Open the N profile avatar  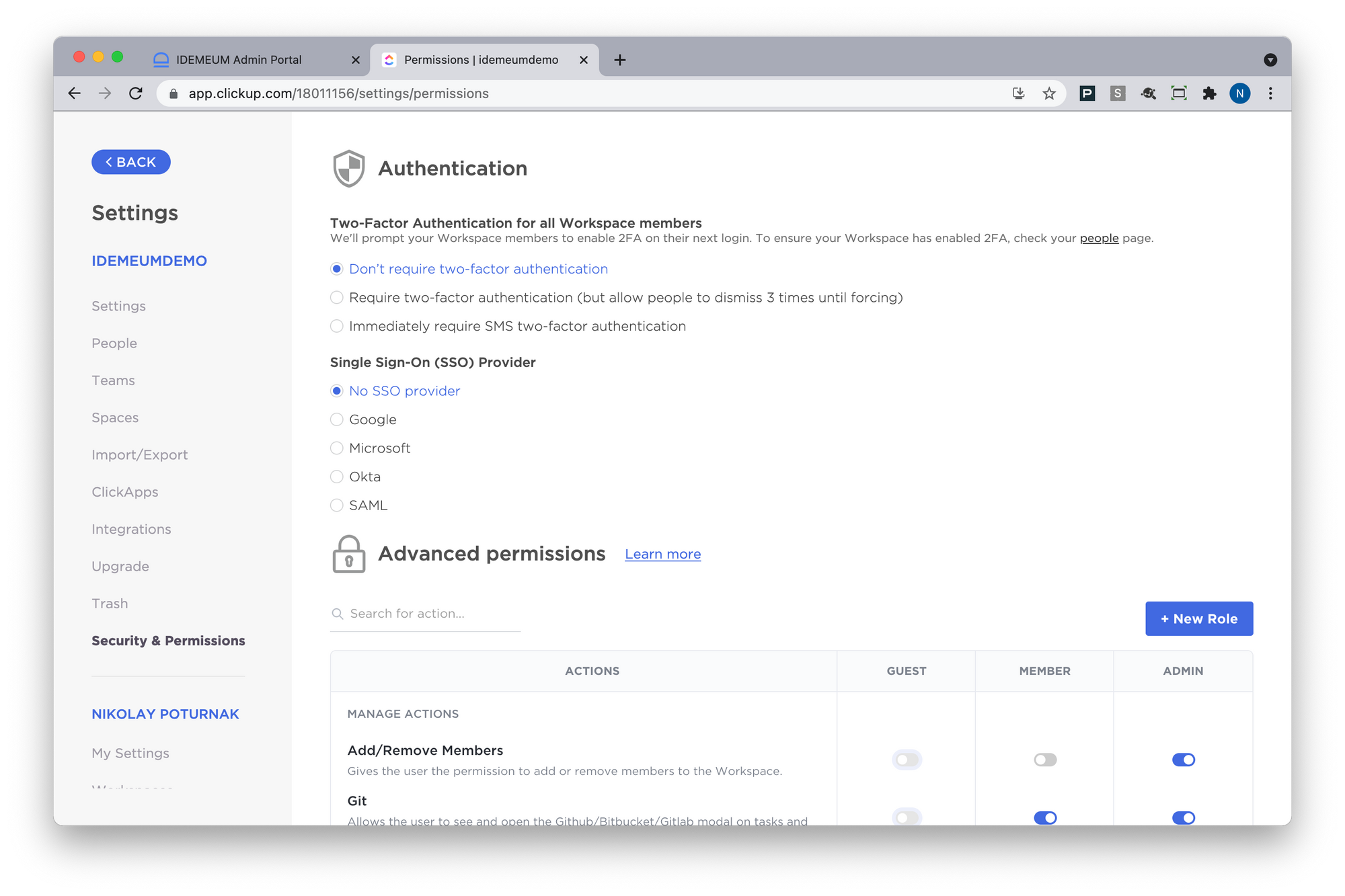click(x=1240, y=93)
